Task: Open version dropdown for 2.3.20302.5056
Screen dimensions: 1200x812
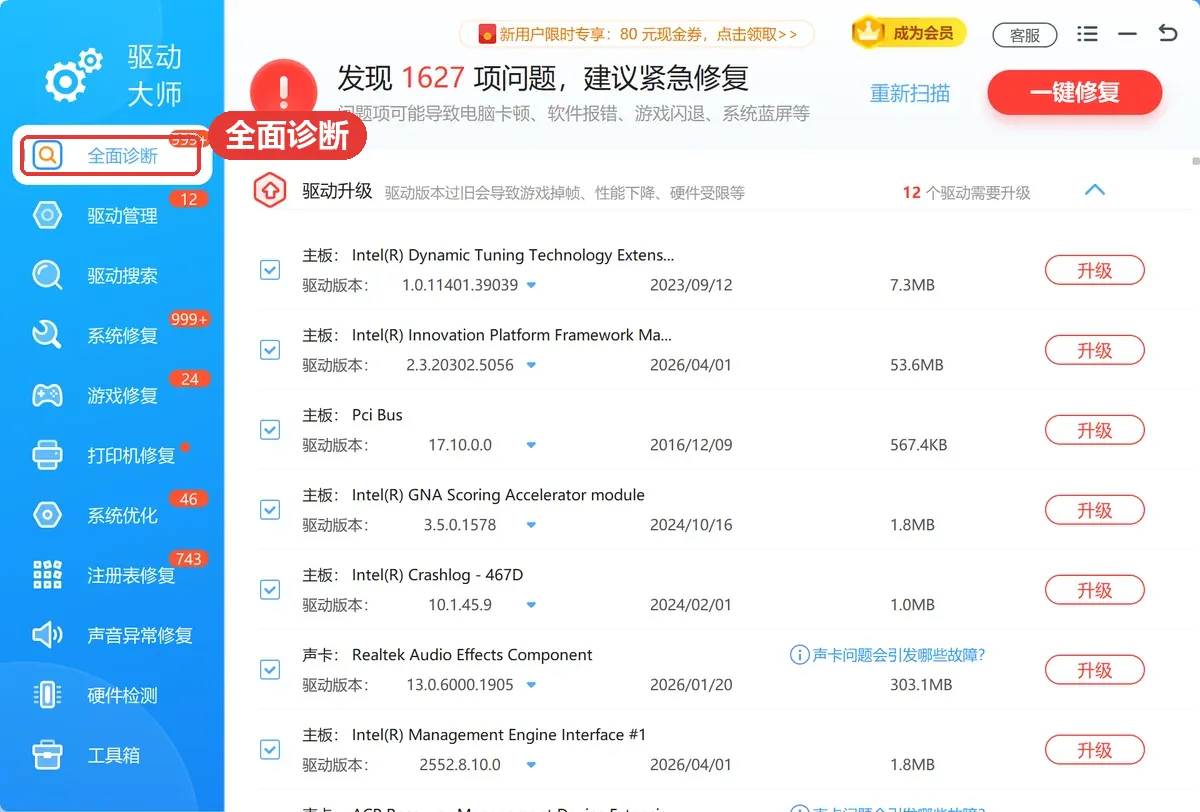Action: pyautogui.click(x=532, y=365)
